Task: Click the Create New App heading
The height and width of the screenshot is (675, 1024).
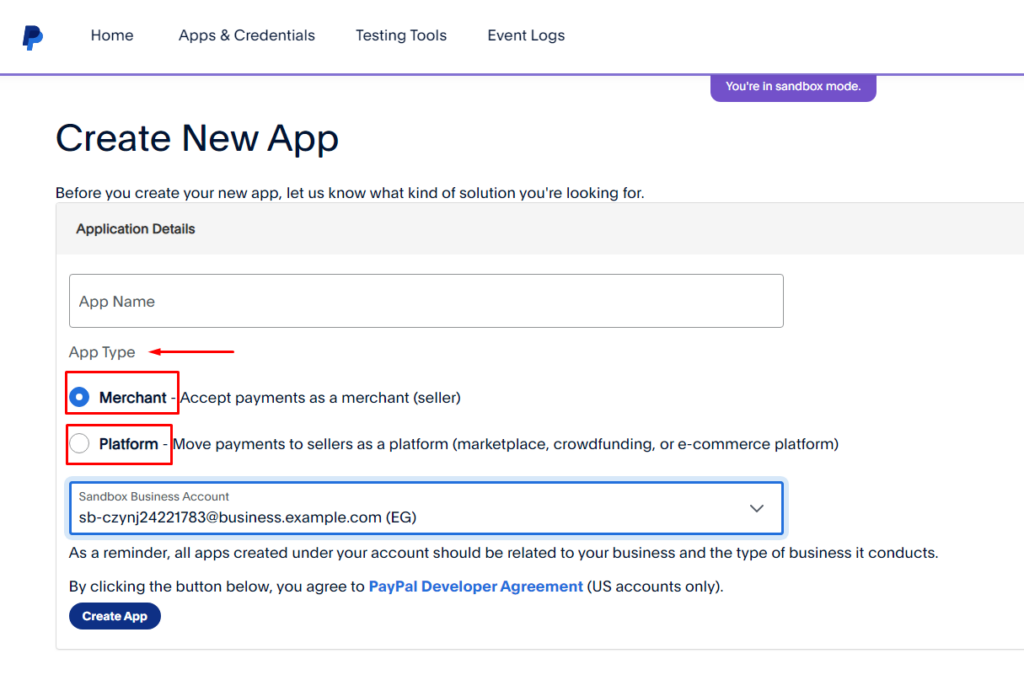Action: [197, 138]
